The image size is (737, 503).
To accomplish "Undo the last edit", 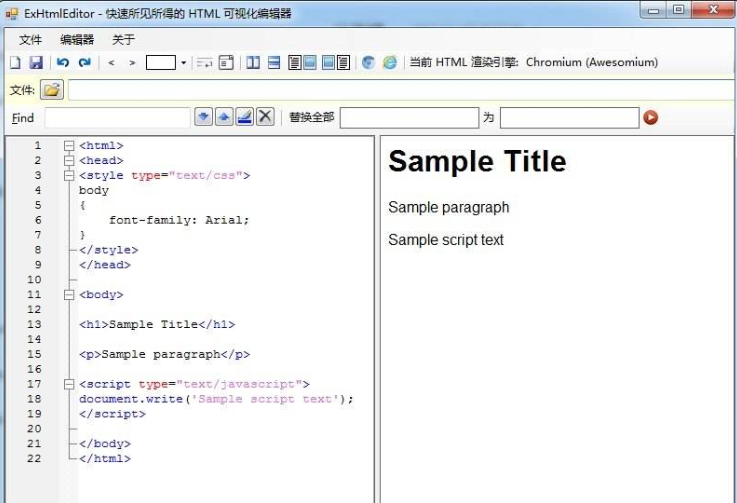I will pyautogui.click(x=63, y=63).
